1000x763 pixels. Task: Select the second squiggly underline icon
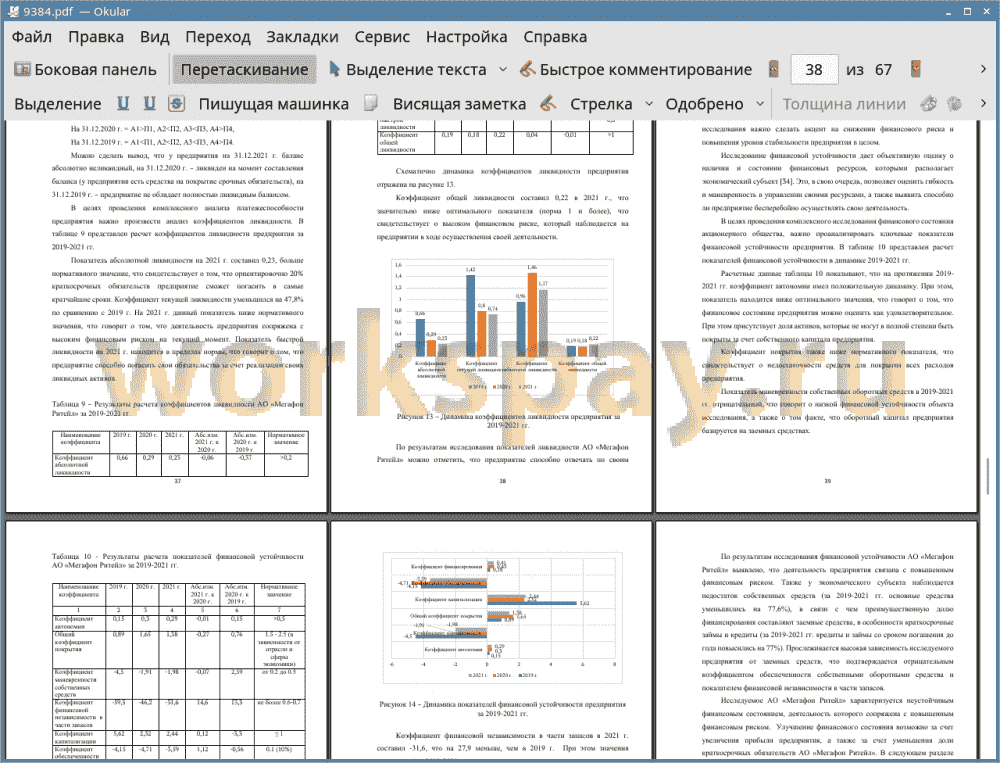tap(149, 103)
